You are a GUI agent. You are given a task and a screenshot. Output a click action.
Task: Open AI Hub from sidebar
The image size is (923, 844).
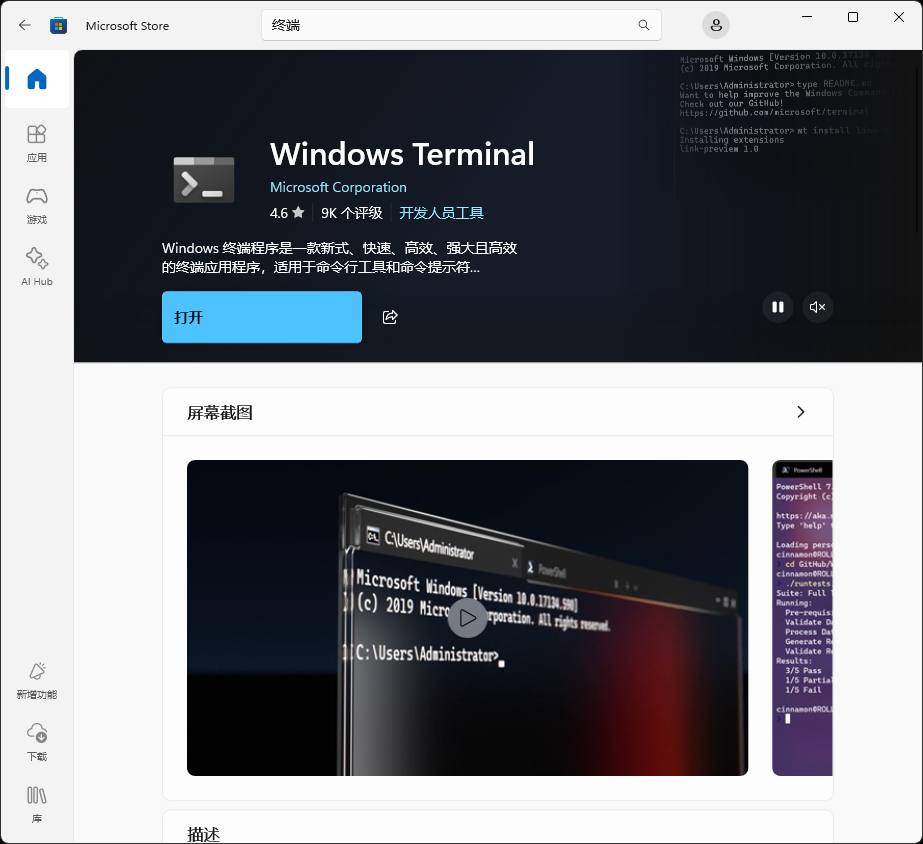tap(37, 266)
